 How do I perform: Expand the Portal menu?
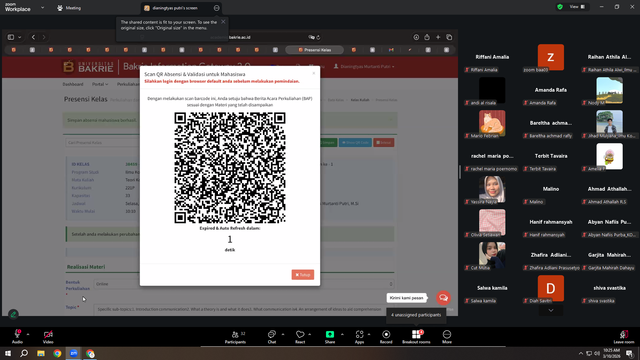pyautogui.click(x=100, y=84)
